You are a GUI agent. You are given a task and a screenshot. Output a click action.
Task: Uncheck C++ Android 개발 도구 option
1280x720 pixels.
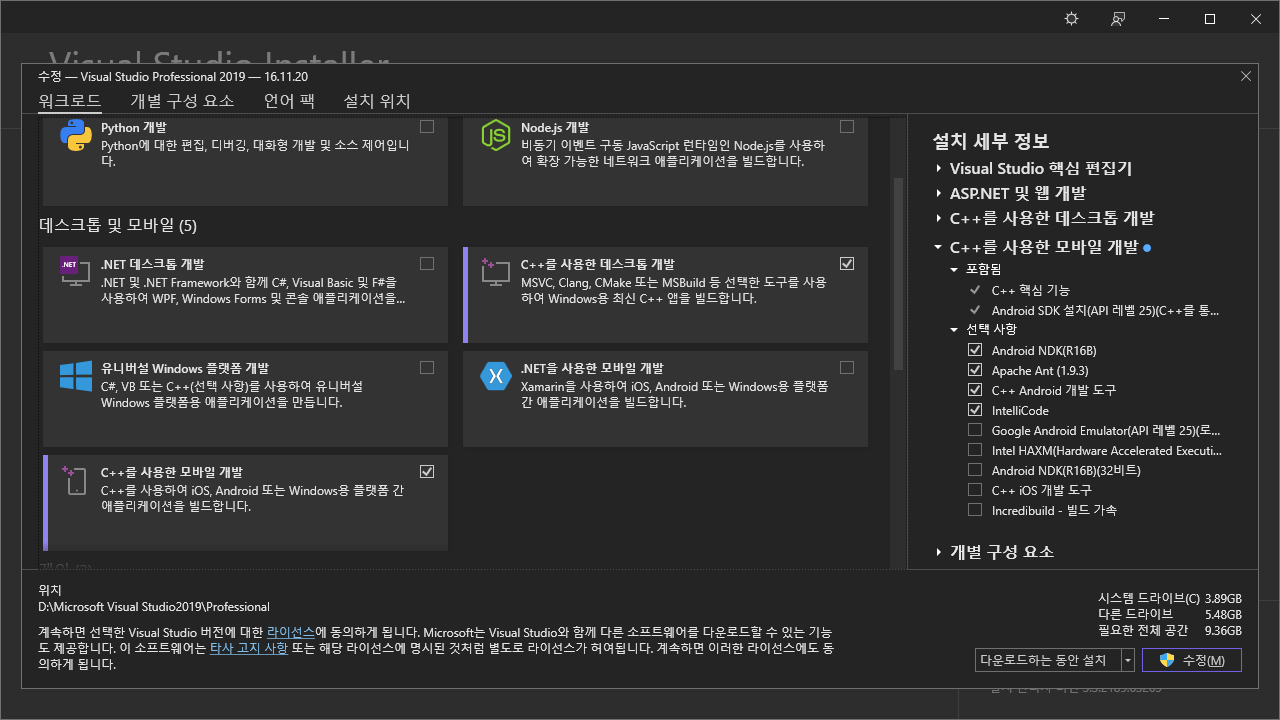tap(975, 390)
